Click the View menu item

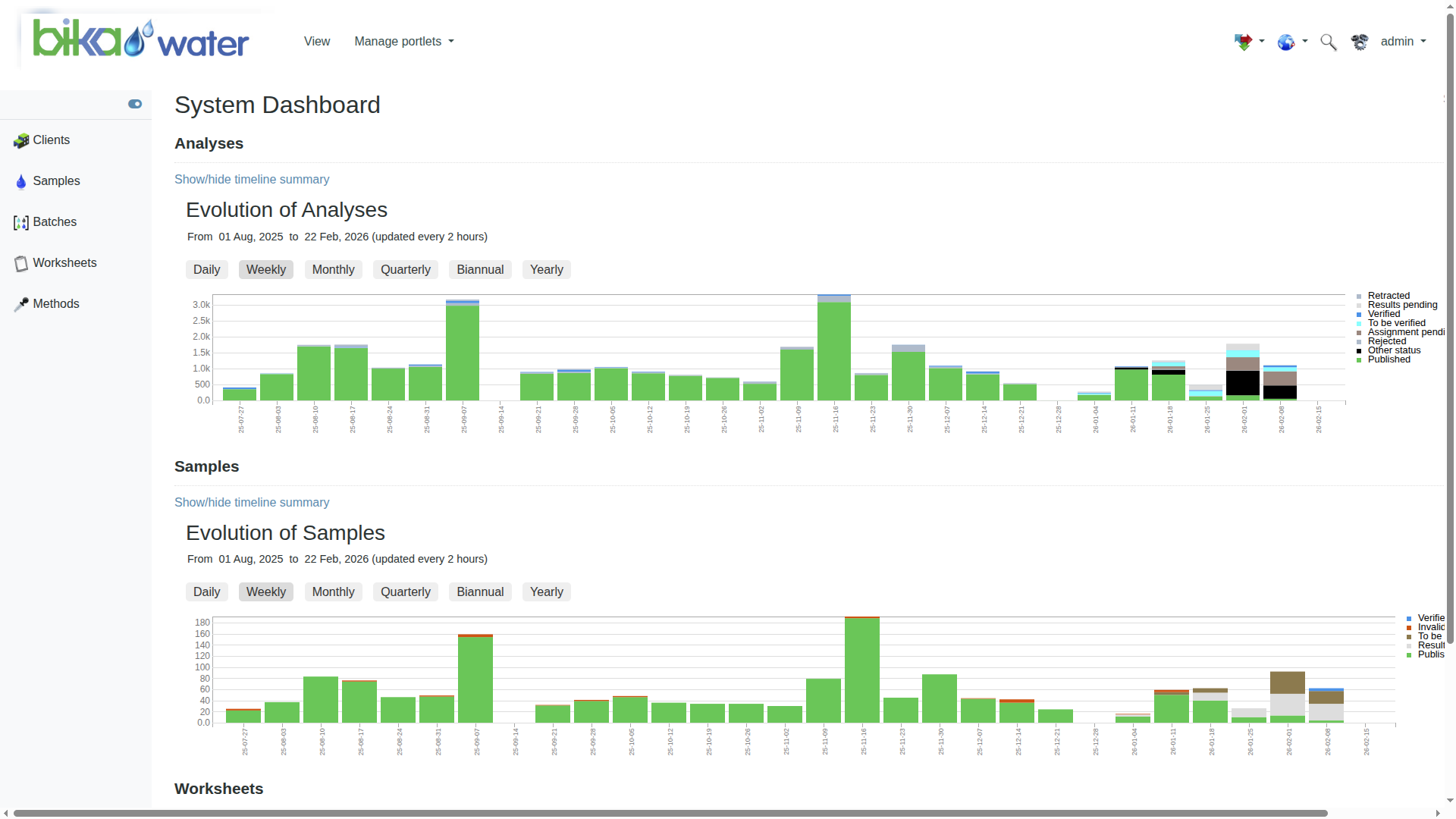[x=317, y=42]
